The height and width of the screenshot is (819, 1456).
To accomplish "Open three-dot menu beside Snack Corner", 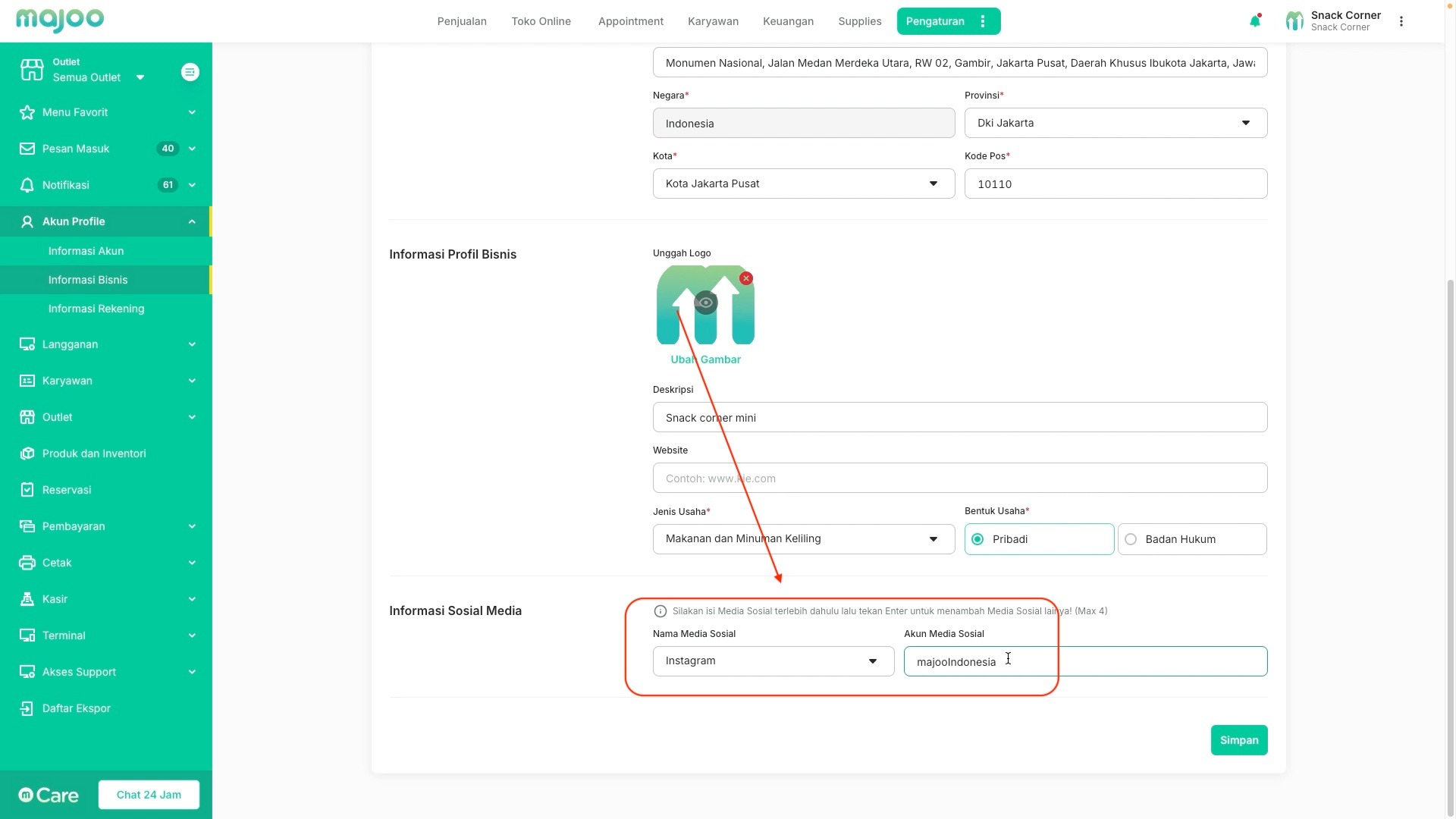I will [x=1401, y=21].
